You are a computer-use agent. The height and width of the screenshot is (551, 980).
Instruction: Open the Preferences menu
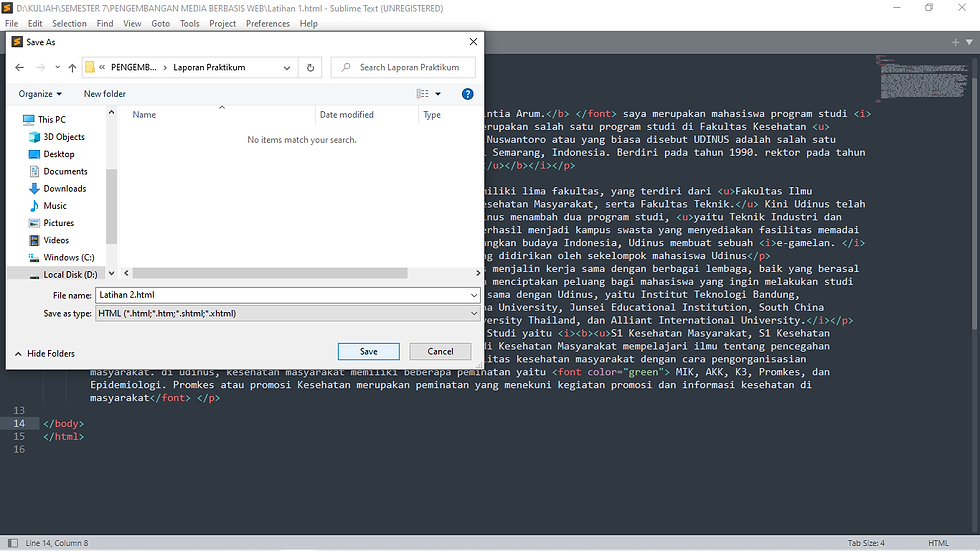[268, 24]
